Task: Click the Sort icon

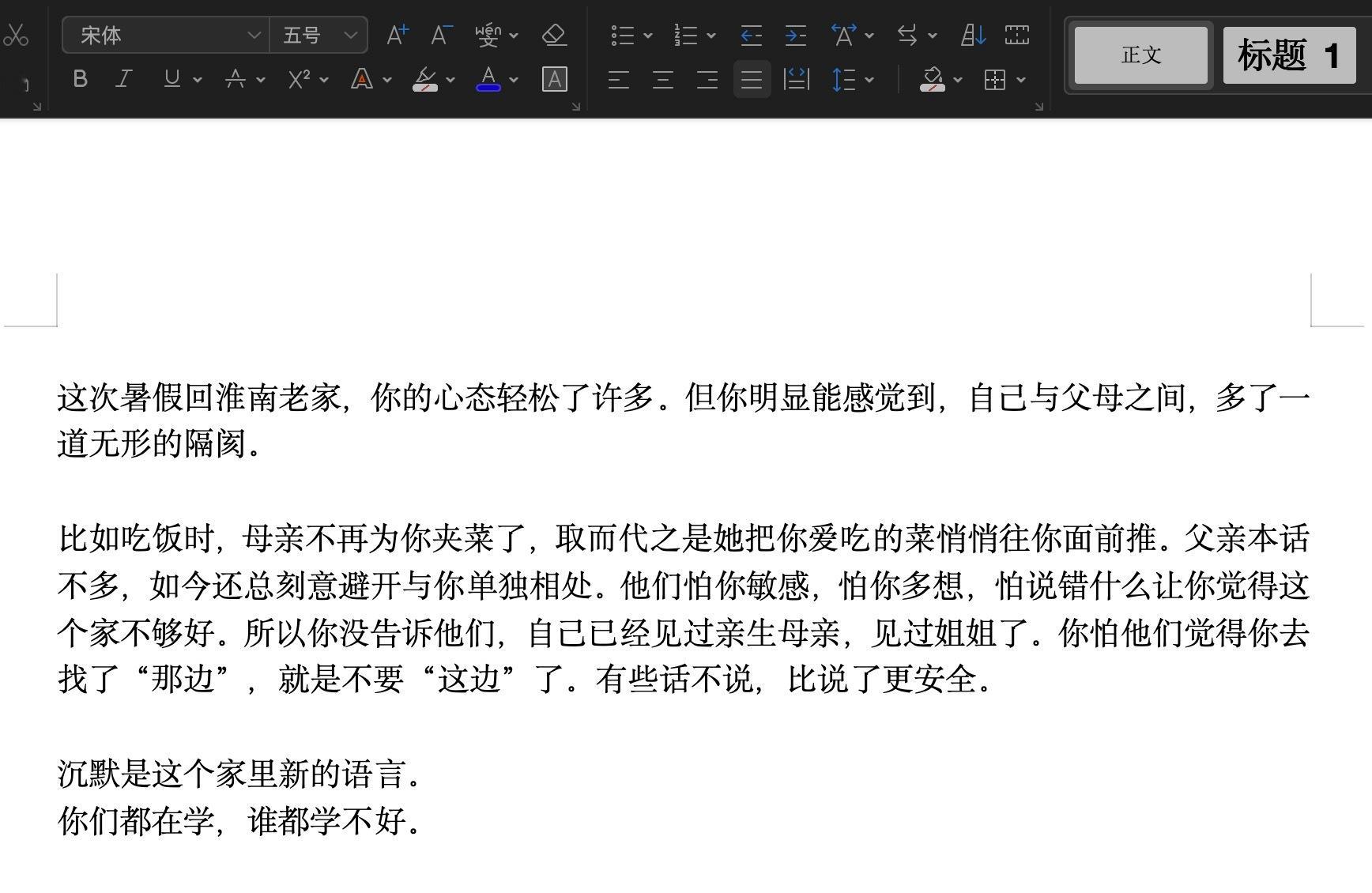Action: pos(973,35)
